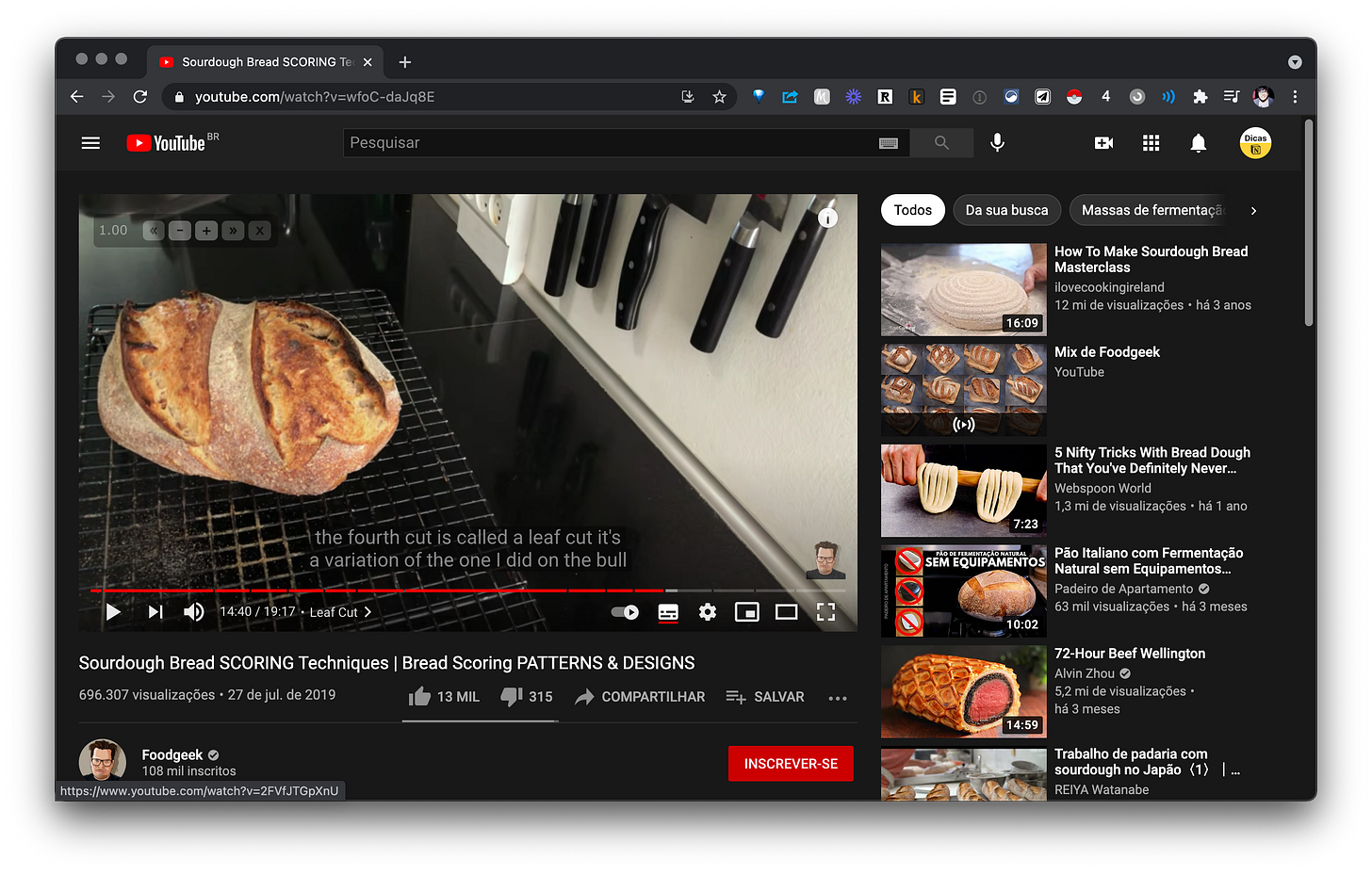Image resolution: width=1372 pixels, height=874 pixels.
Task: Play the video
Action: [x=113, y=612]
